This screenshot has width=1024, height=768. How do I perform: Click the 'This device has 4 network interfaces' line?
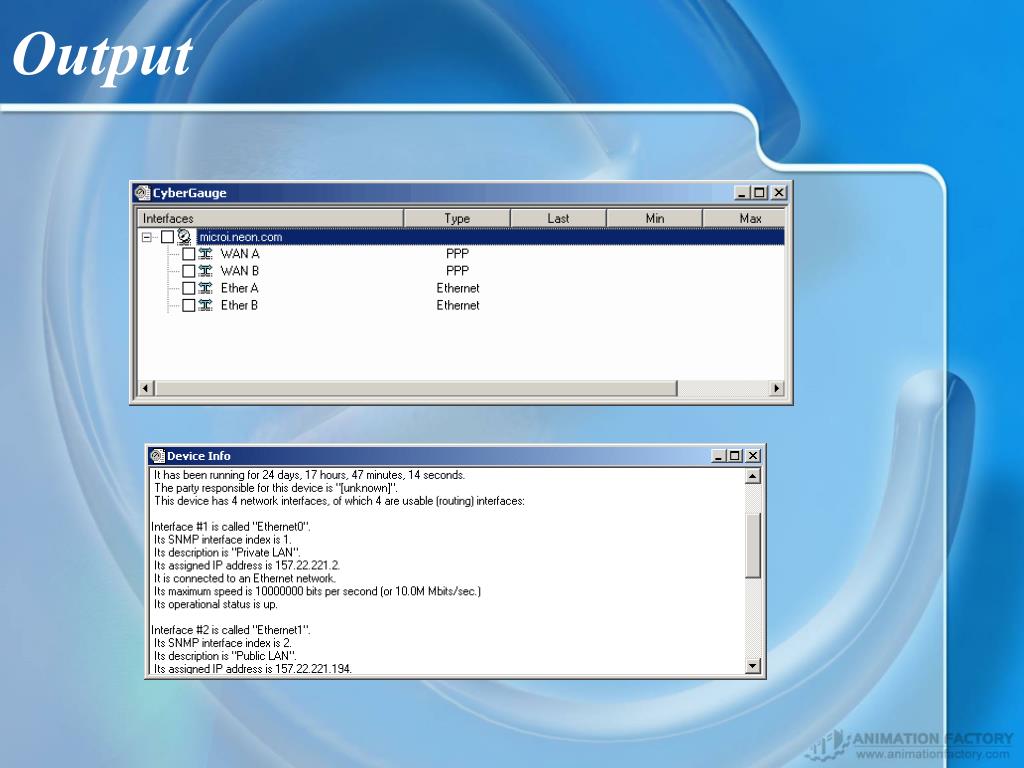339,501
